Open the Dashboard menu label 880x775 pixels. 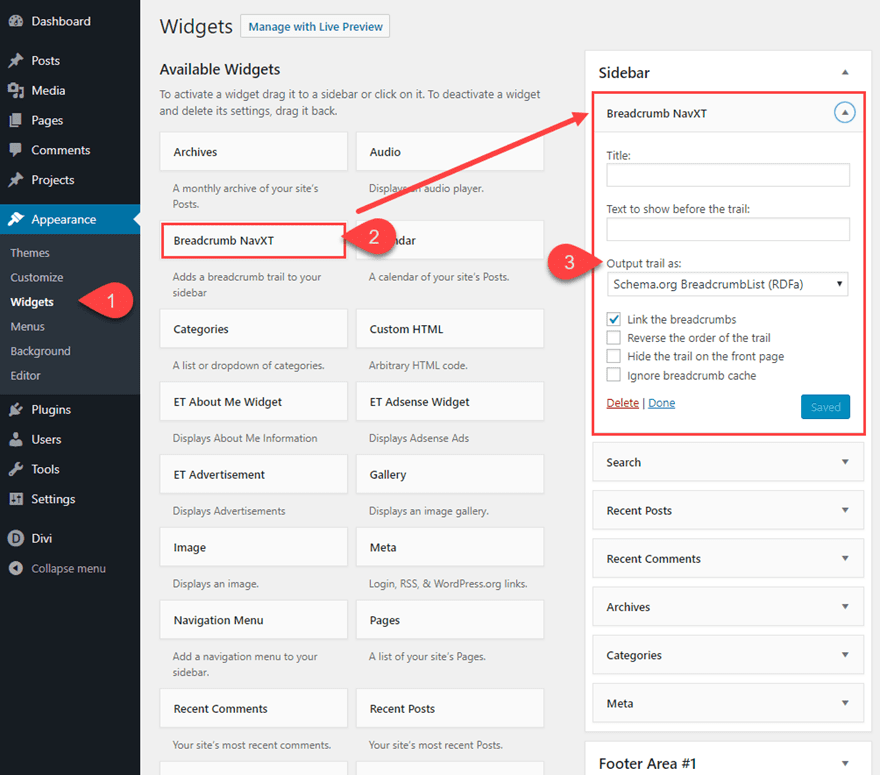coord(61,21)
